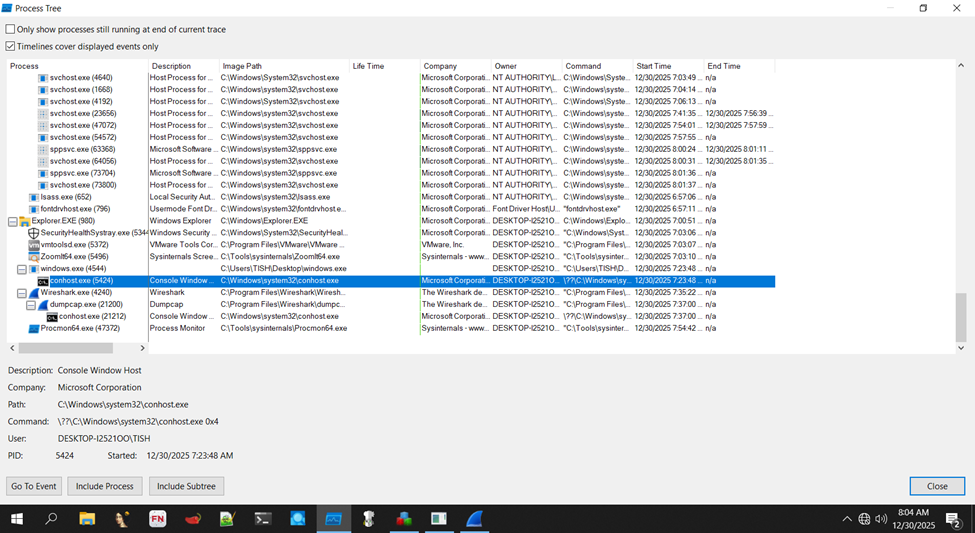Click horizontal scrollbar left arrow
This screenshot has height=533, width=975.
click(x=12, y=348)
